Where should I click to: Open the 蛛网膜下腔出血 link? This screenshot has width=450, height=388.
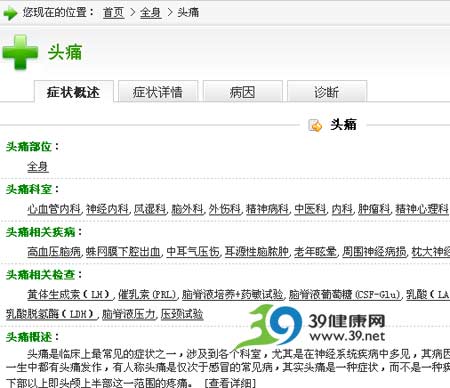[123, 252]
